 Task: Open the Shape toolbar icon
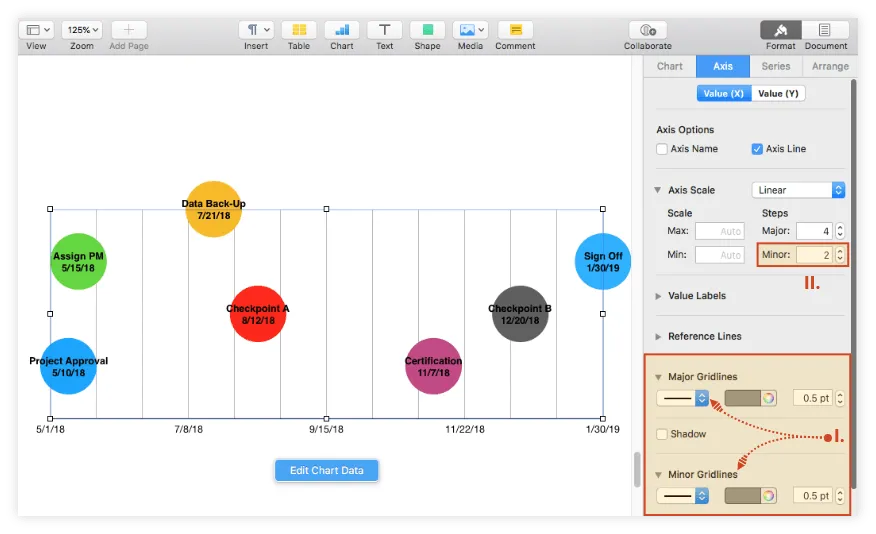427,30
